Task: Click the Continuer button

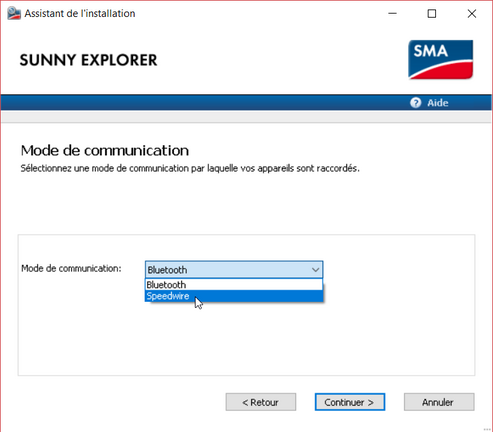Action: [x=350, y=402]
